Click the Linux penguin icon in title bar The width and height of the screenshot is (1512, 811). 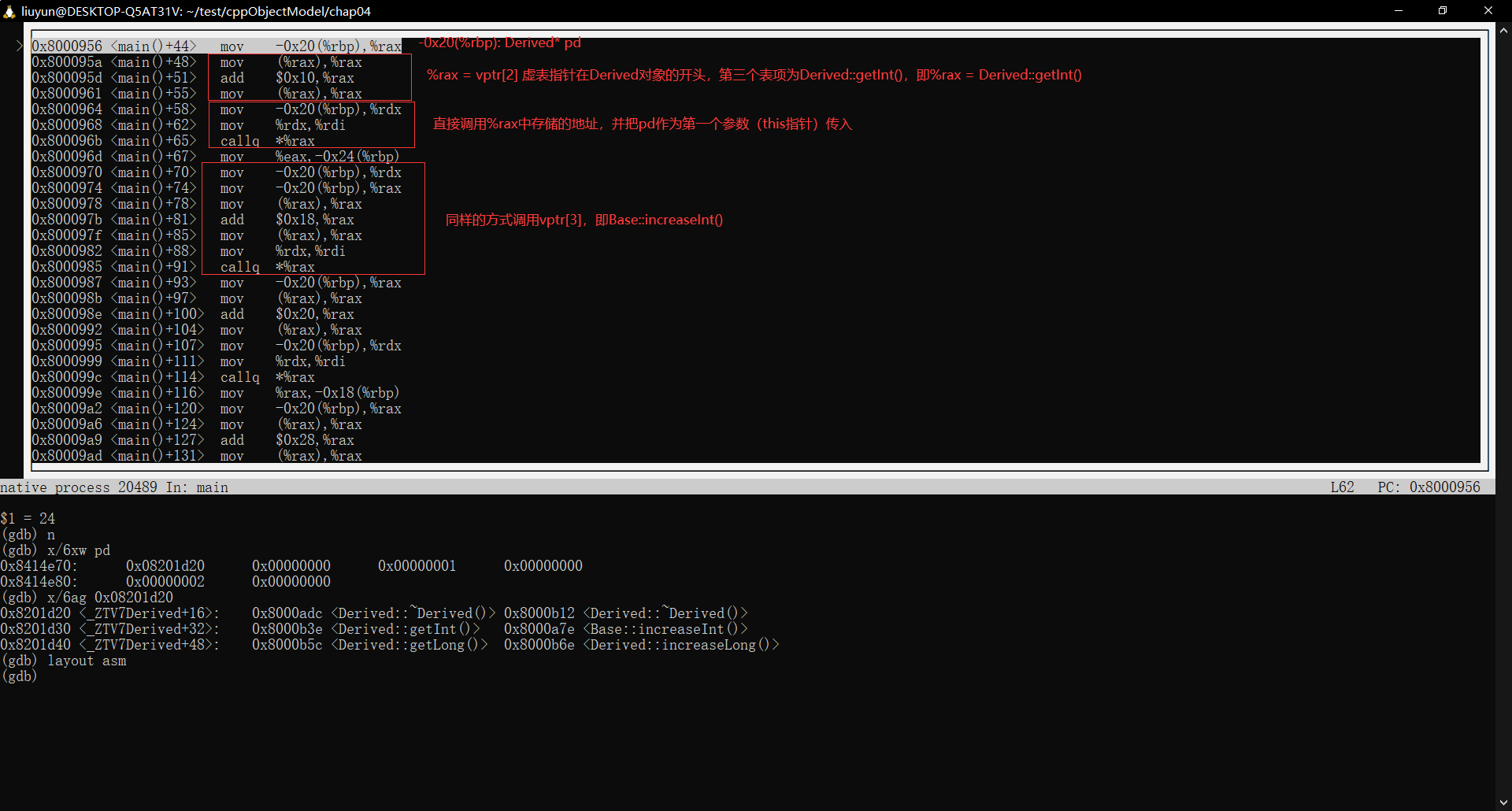pyautogui.click(x=9, y=11)
